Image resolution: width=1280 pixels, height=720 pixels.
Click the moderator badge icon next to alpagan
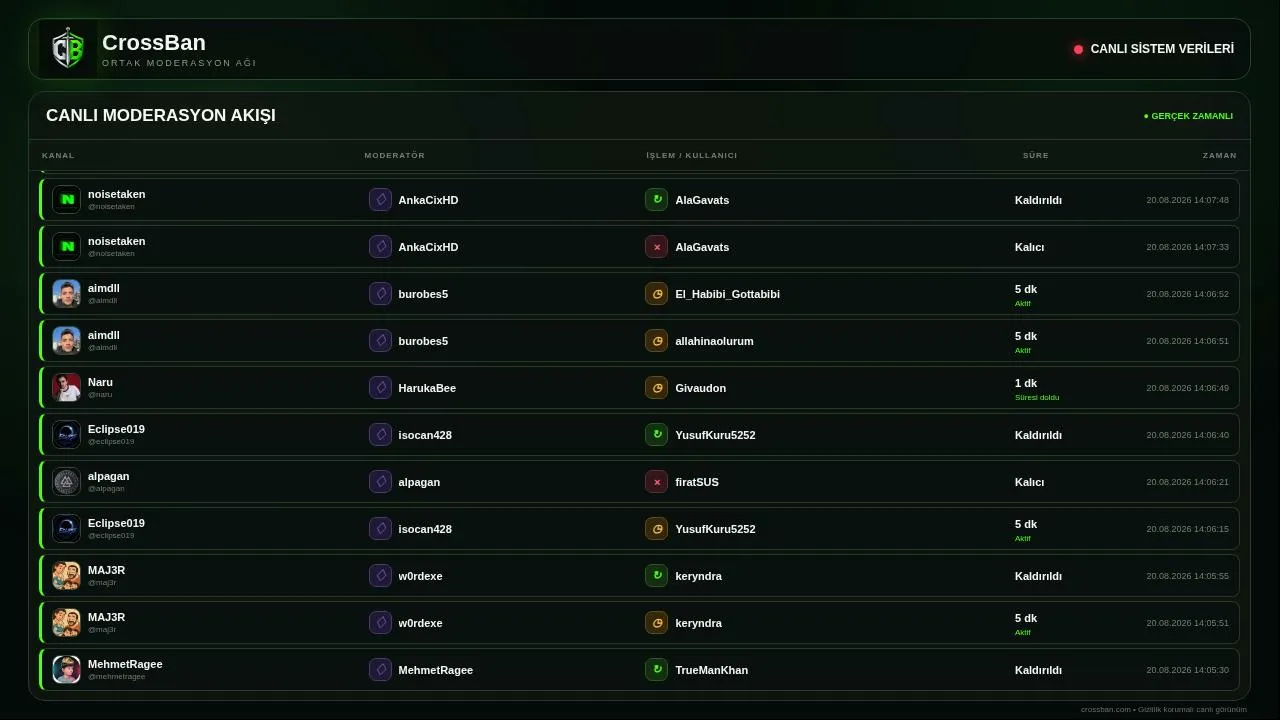click(380, 482)
